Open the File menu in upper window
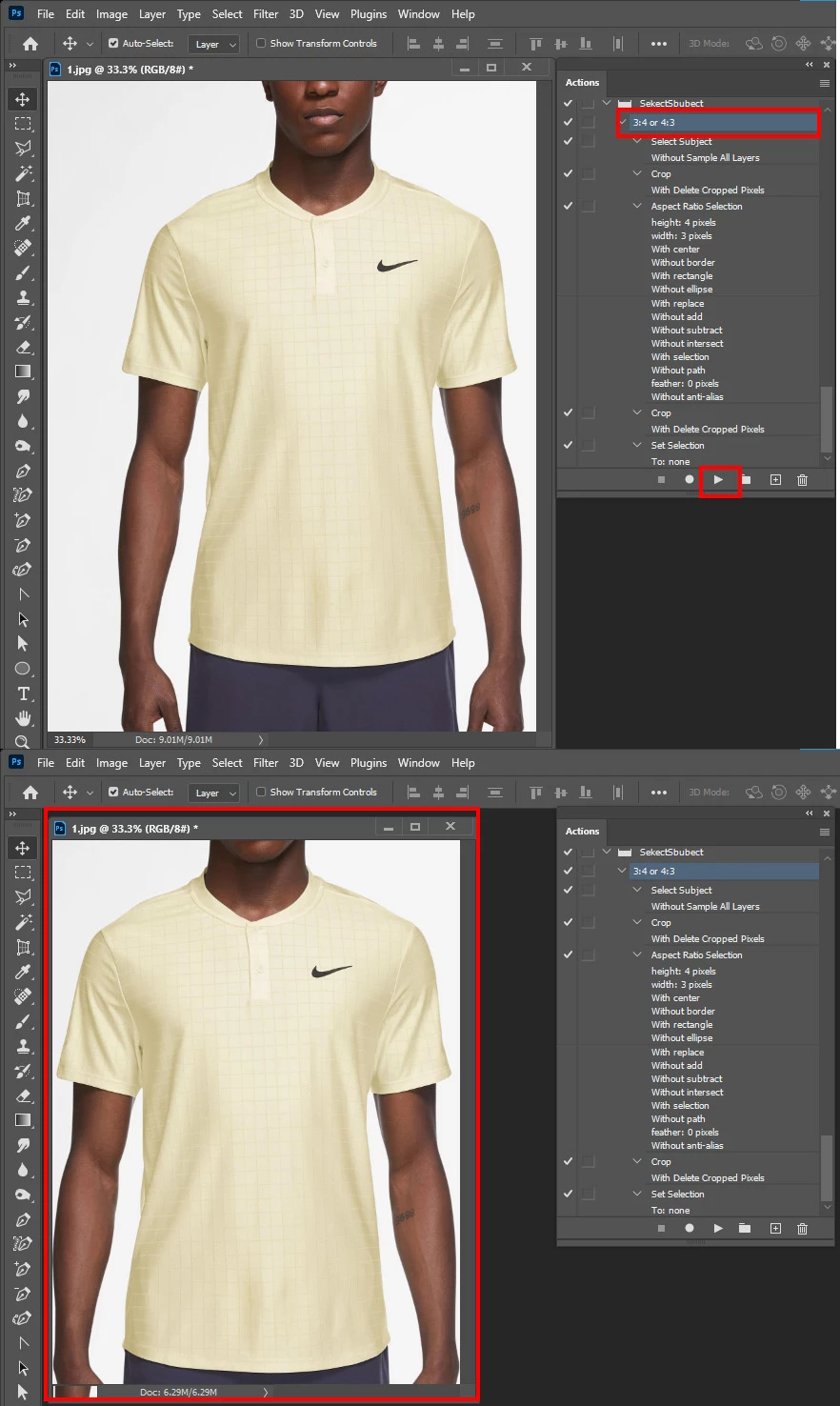840x1406 pixels. [46, 14]
